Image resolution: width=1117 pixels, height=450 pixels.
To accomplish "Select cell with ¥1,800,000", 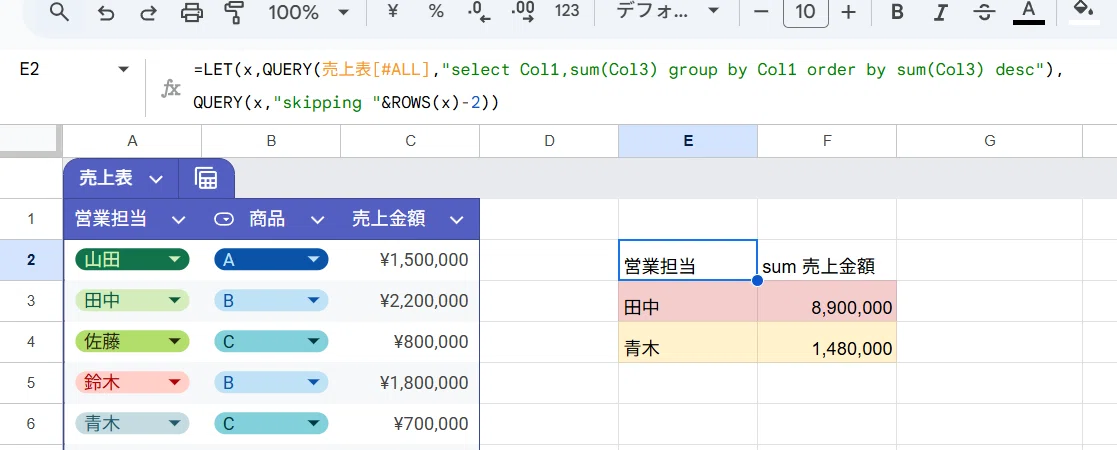I will (x=410, y=383).
